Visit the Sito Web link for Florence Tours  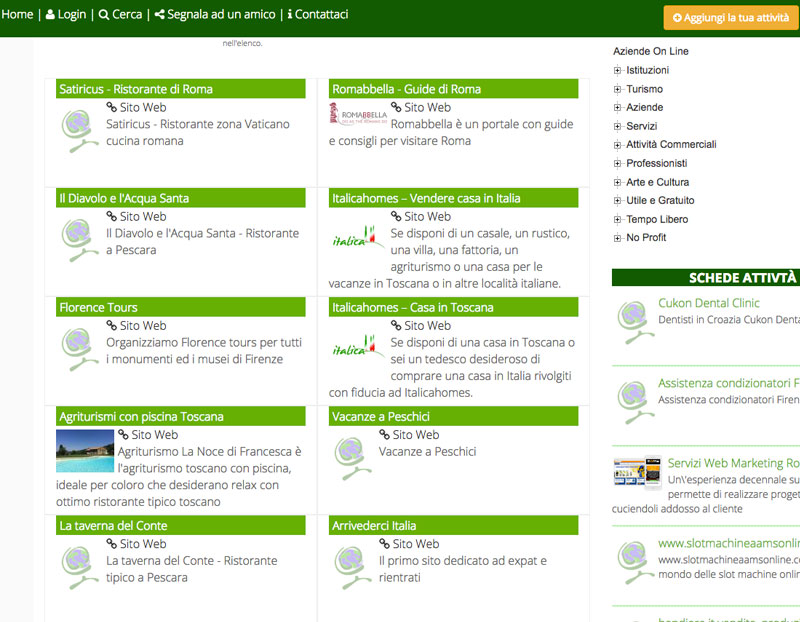[x=143, y=326]
